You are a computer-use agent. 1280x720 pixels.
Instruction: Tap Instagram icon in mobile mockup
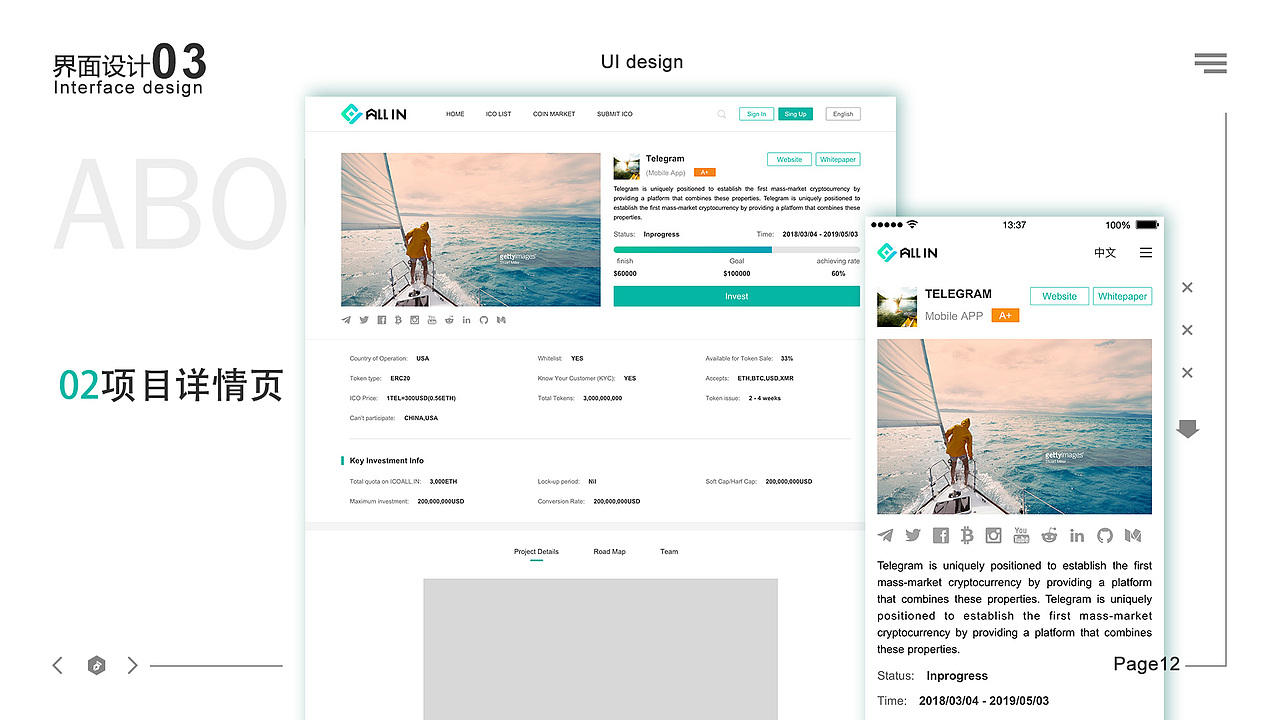pyautogui.click(x=994, y=535)
